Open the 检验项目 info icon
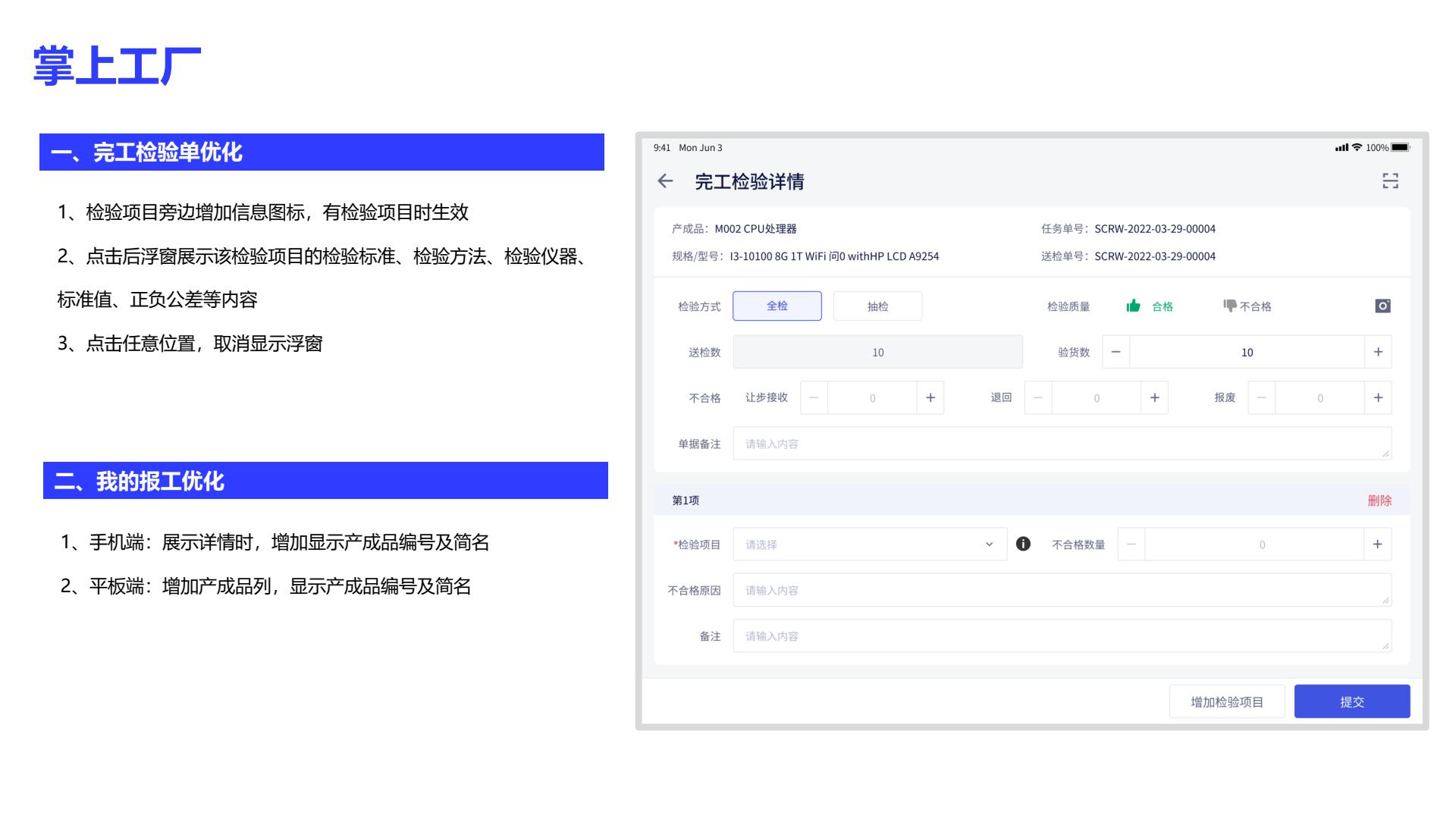The image size is (1456, 819). pos(1023,544)
